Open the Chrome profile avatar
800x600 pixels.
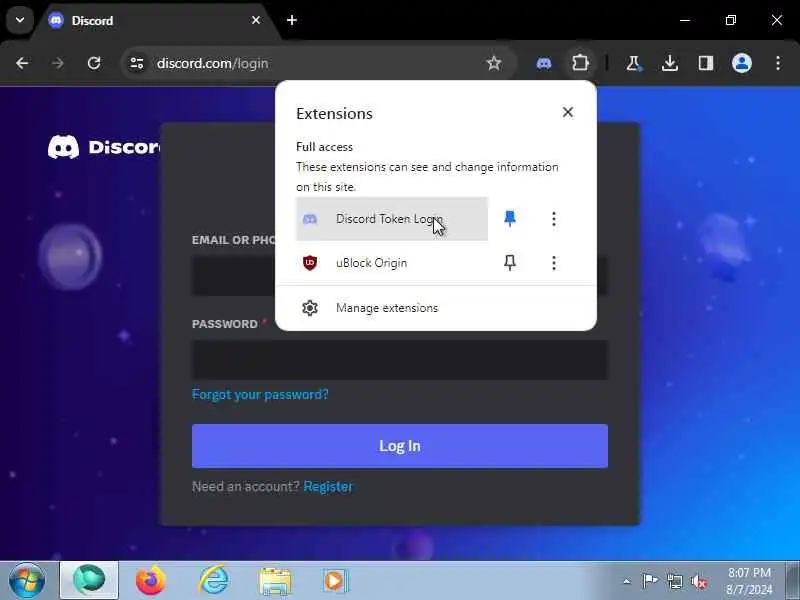[x=742, y=63]
